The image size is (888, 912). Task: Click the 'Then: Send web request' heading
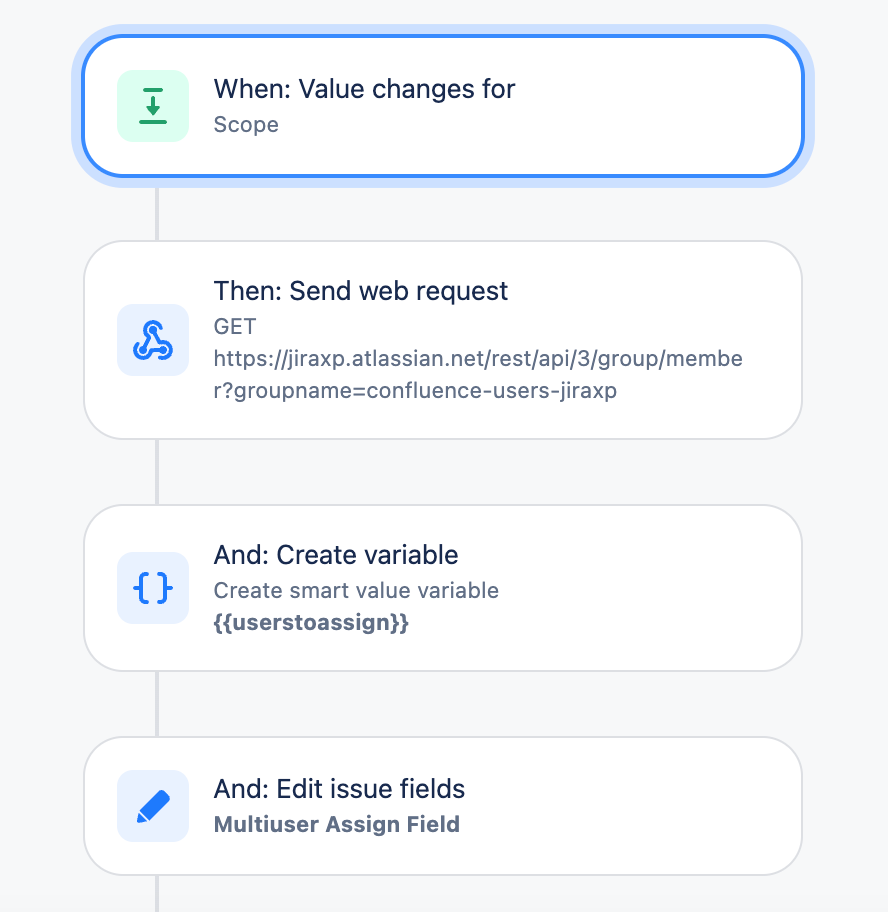pos(361,291)
